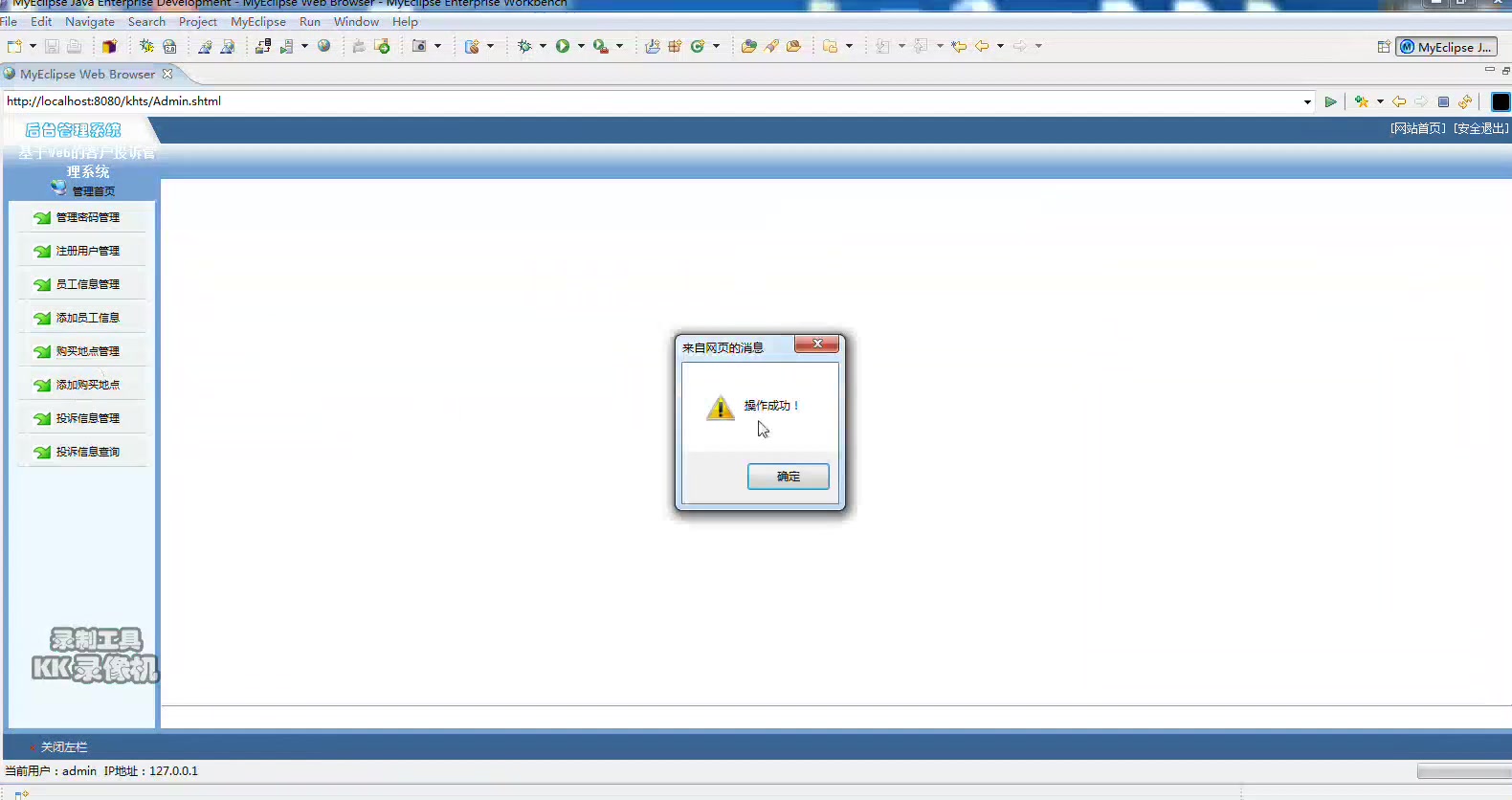The image size is (1512, 800).
Task: Expand the dropdown beside the basketball icon
Action: click(x=491, y=46)
